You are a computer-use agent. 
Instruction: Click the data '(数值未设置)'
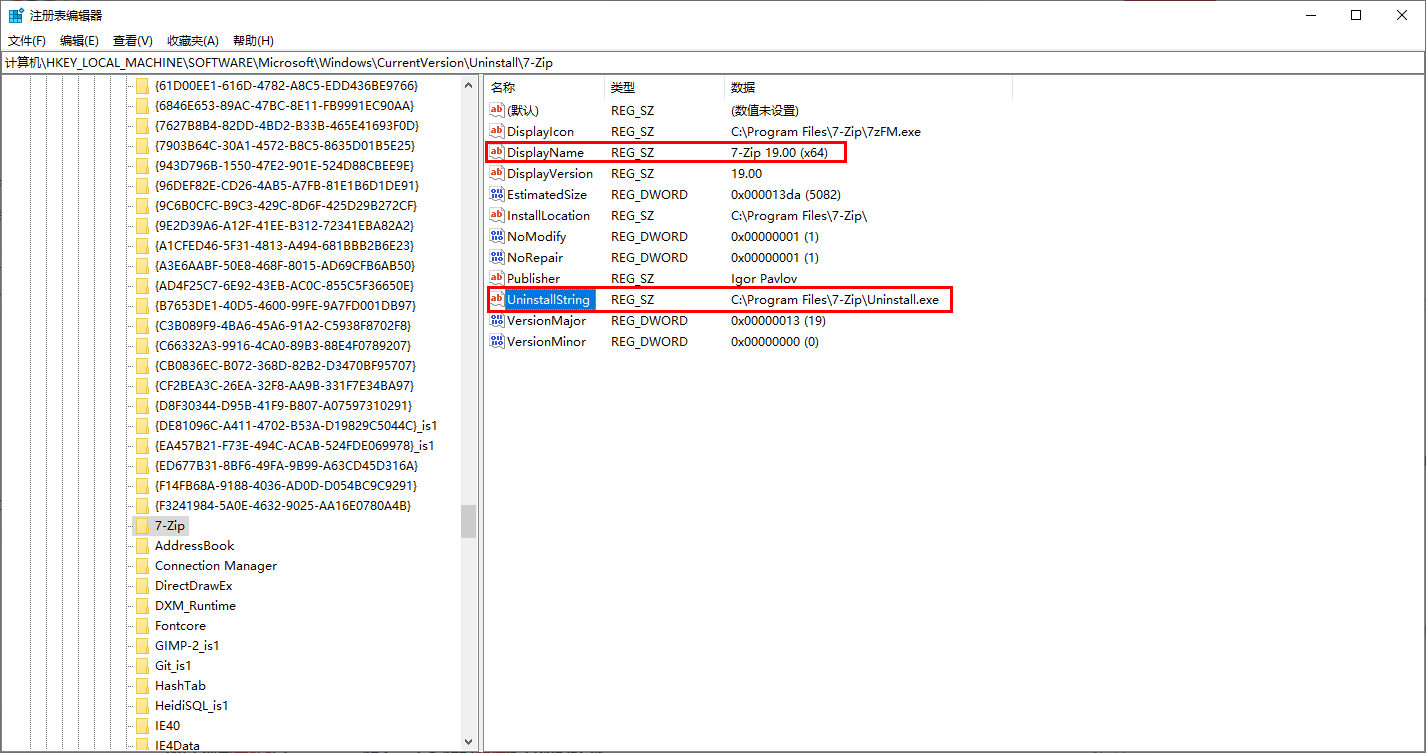tap(765, 110)
